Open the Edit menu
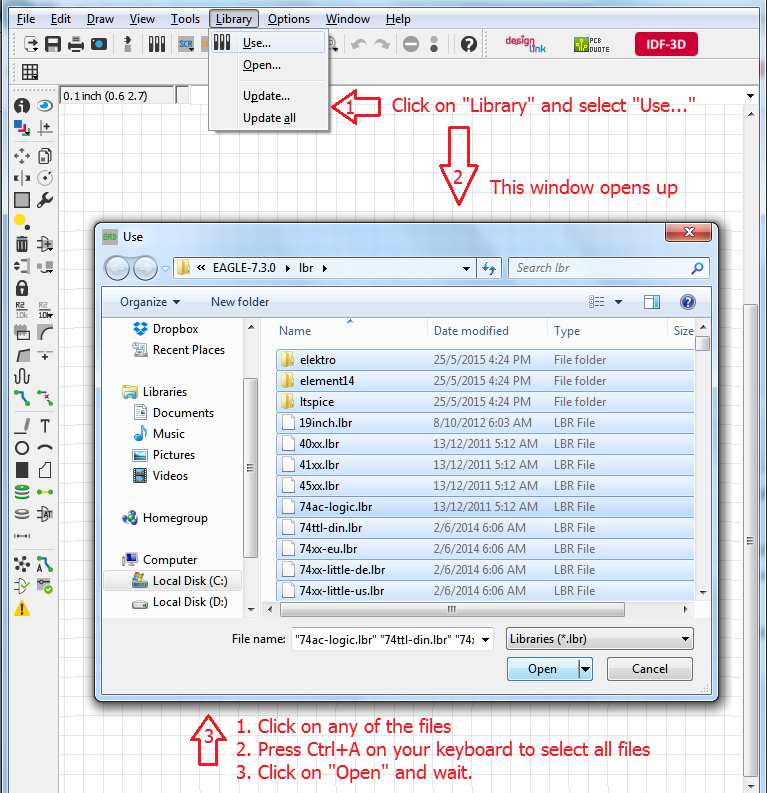The height and width of the screenshot is (793, 767). (61, 19)
